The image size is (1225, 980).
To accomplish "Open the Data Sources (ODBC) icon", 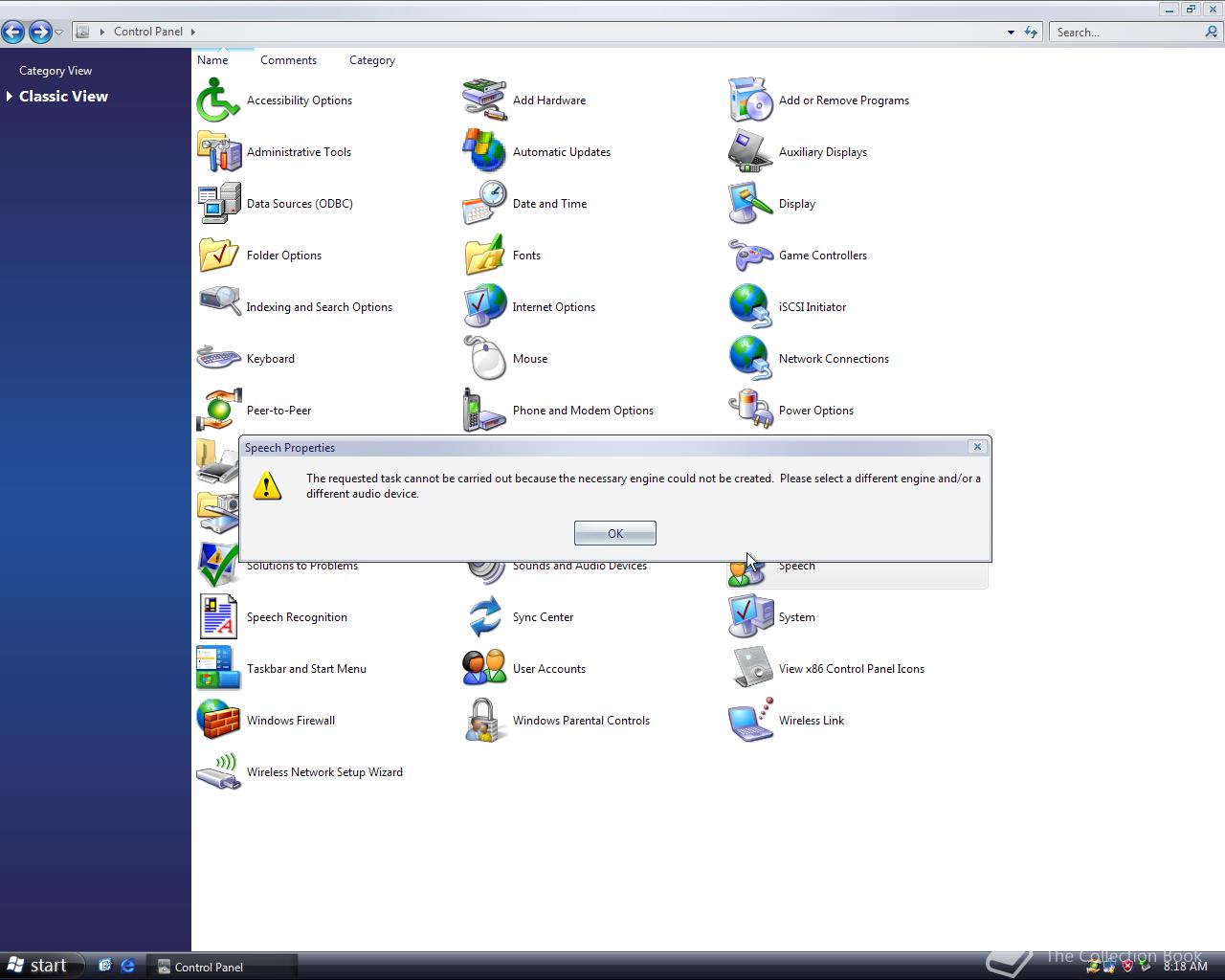I will click(x=219, y=204).
